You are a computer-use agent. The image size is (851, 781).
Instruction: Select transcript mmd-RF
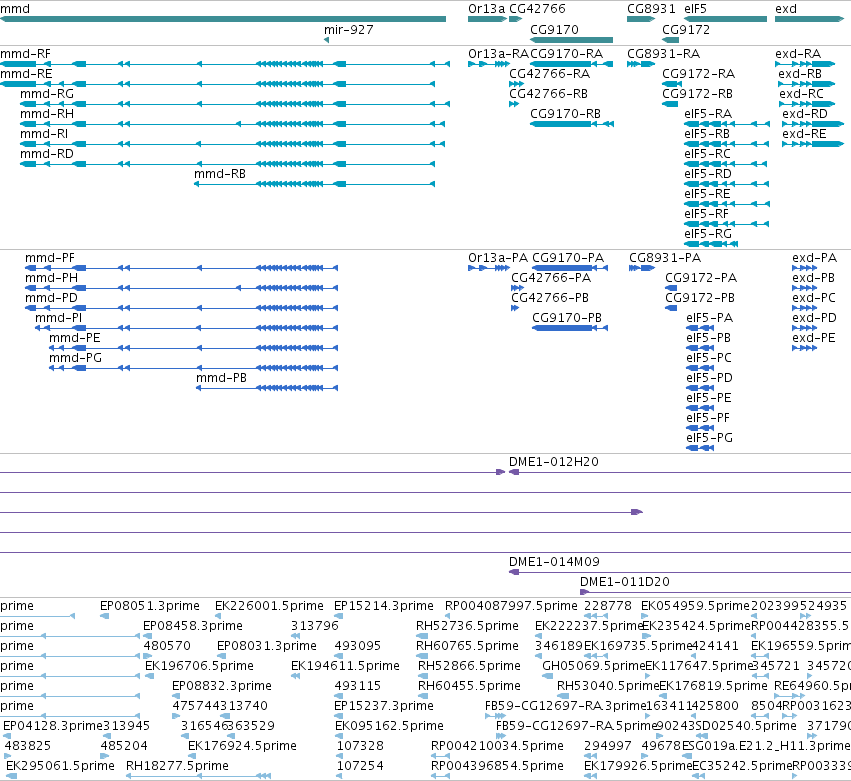coord(26,54)
